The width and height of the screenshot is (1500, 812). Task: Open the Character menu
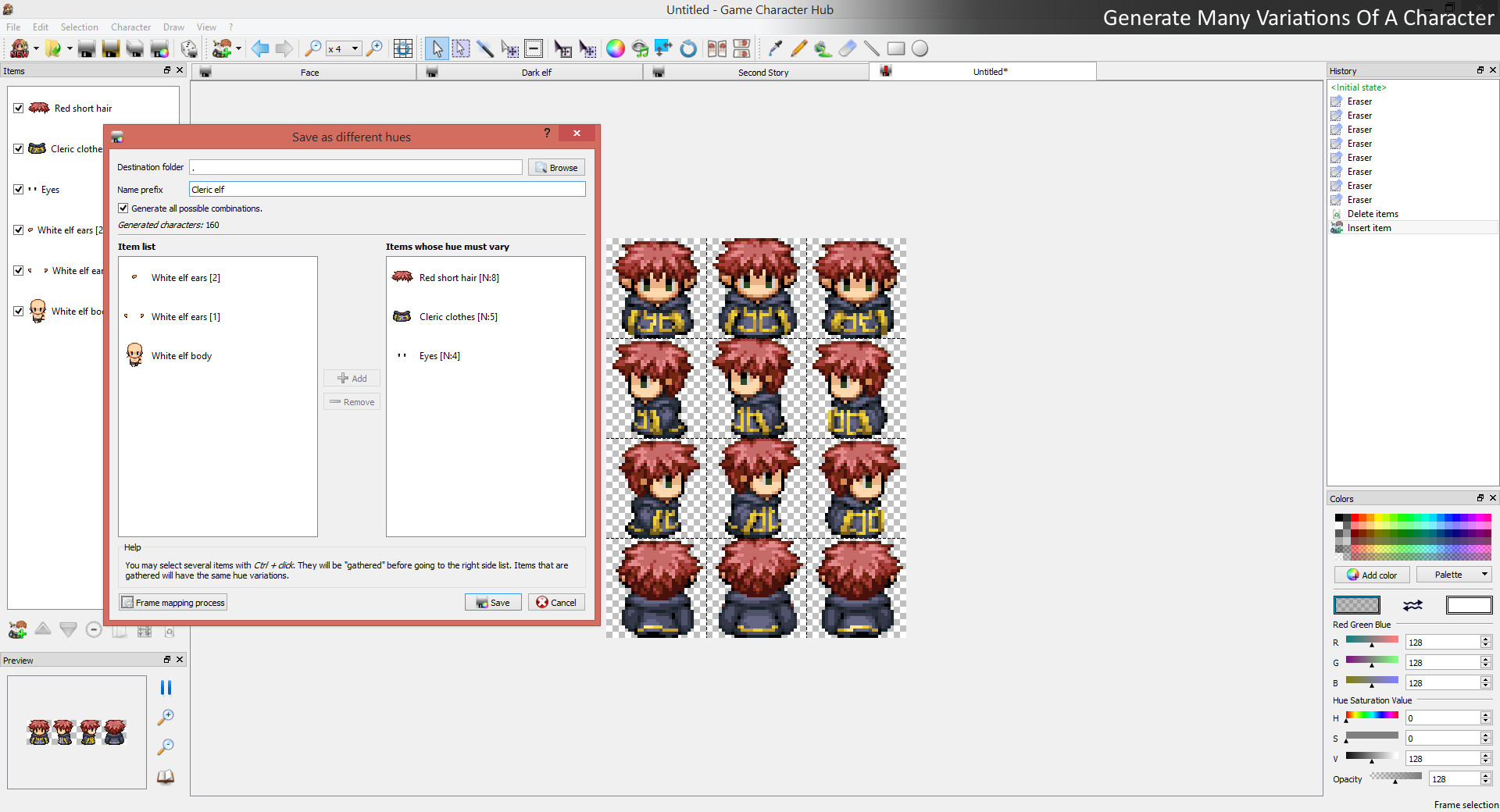click(130, 27)
